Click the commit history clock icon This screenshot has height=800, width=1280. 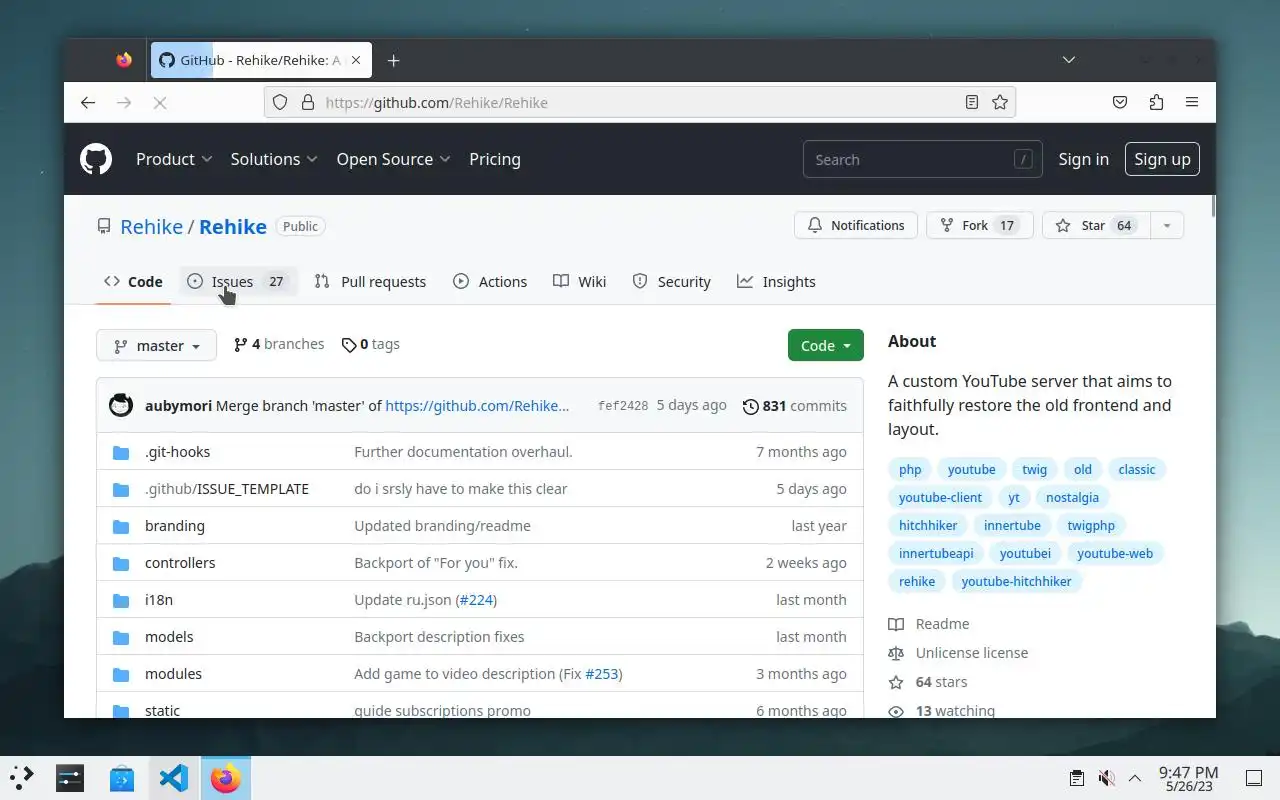751,406
